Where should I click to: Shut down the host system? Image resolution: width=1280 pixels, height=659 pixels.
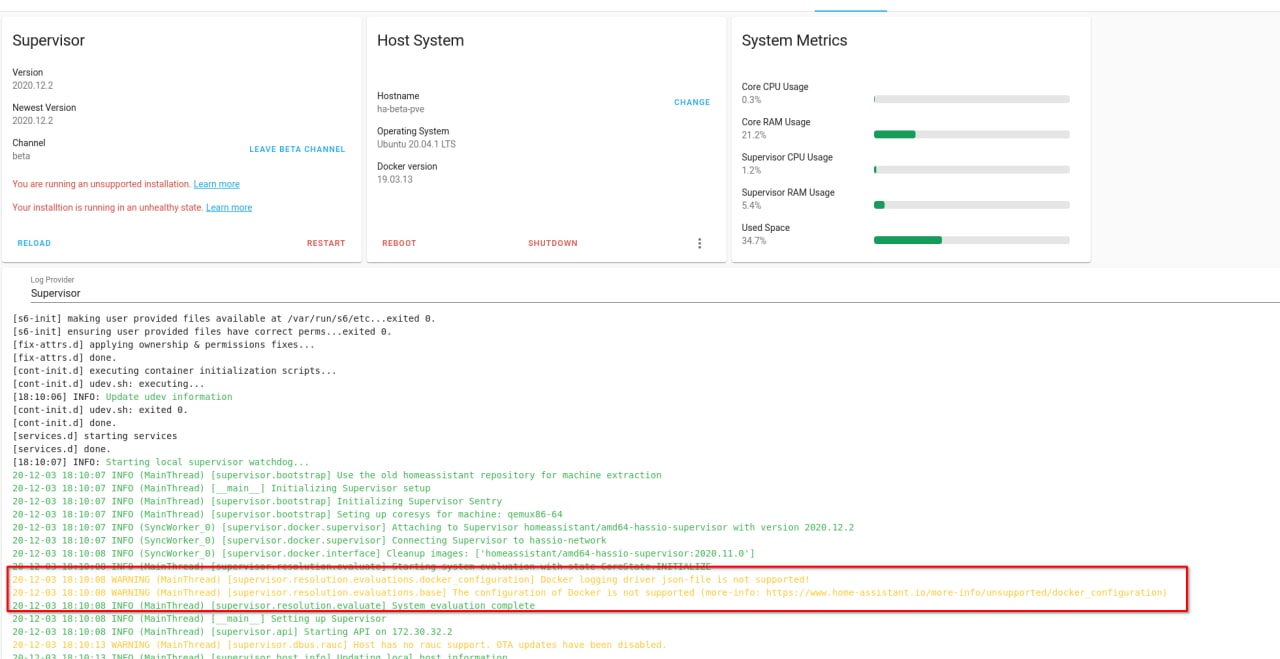coord(553,243)
